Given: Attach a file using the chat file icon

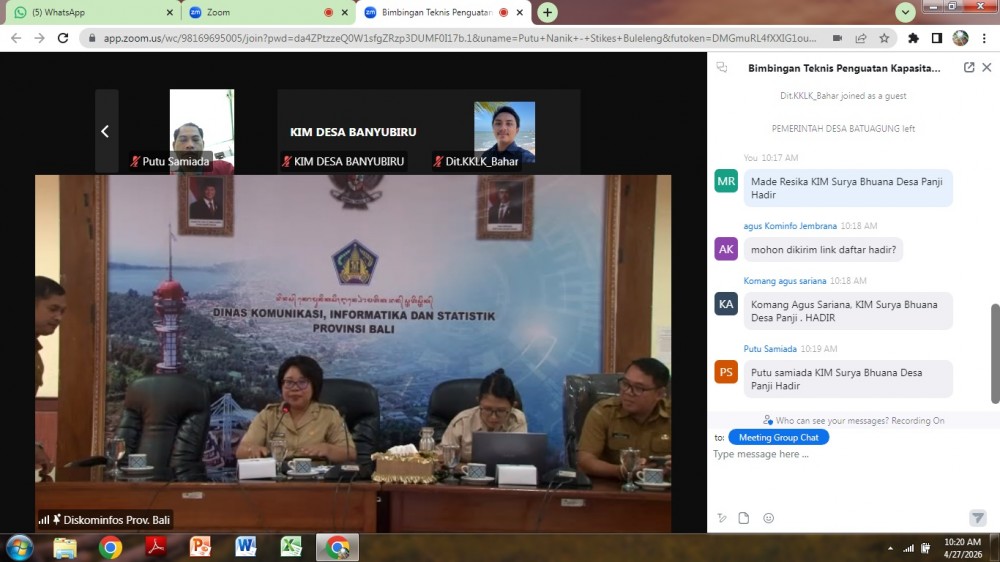Looking at the screenshot, I should coord(744,518).
